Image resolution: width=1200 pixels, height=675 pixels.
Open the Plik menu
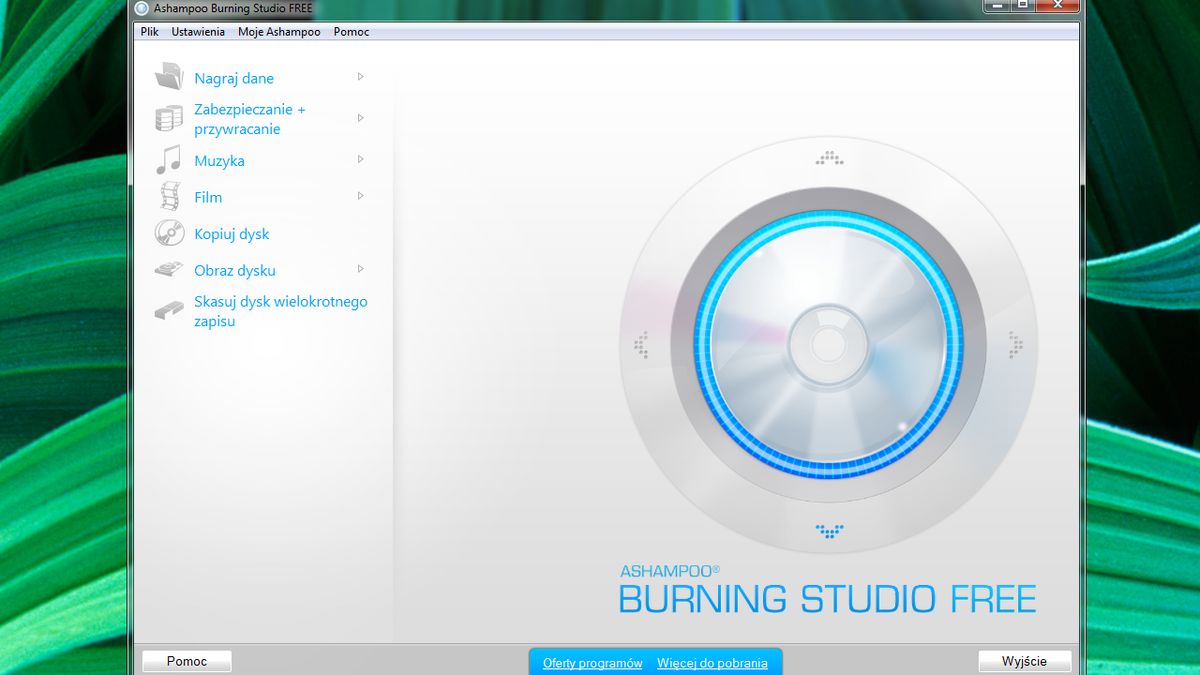click(150, 32)
